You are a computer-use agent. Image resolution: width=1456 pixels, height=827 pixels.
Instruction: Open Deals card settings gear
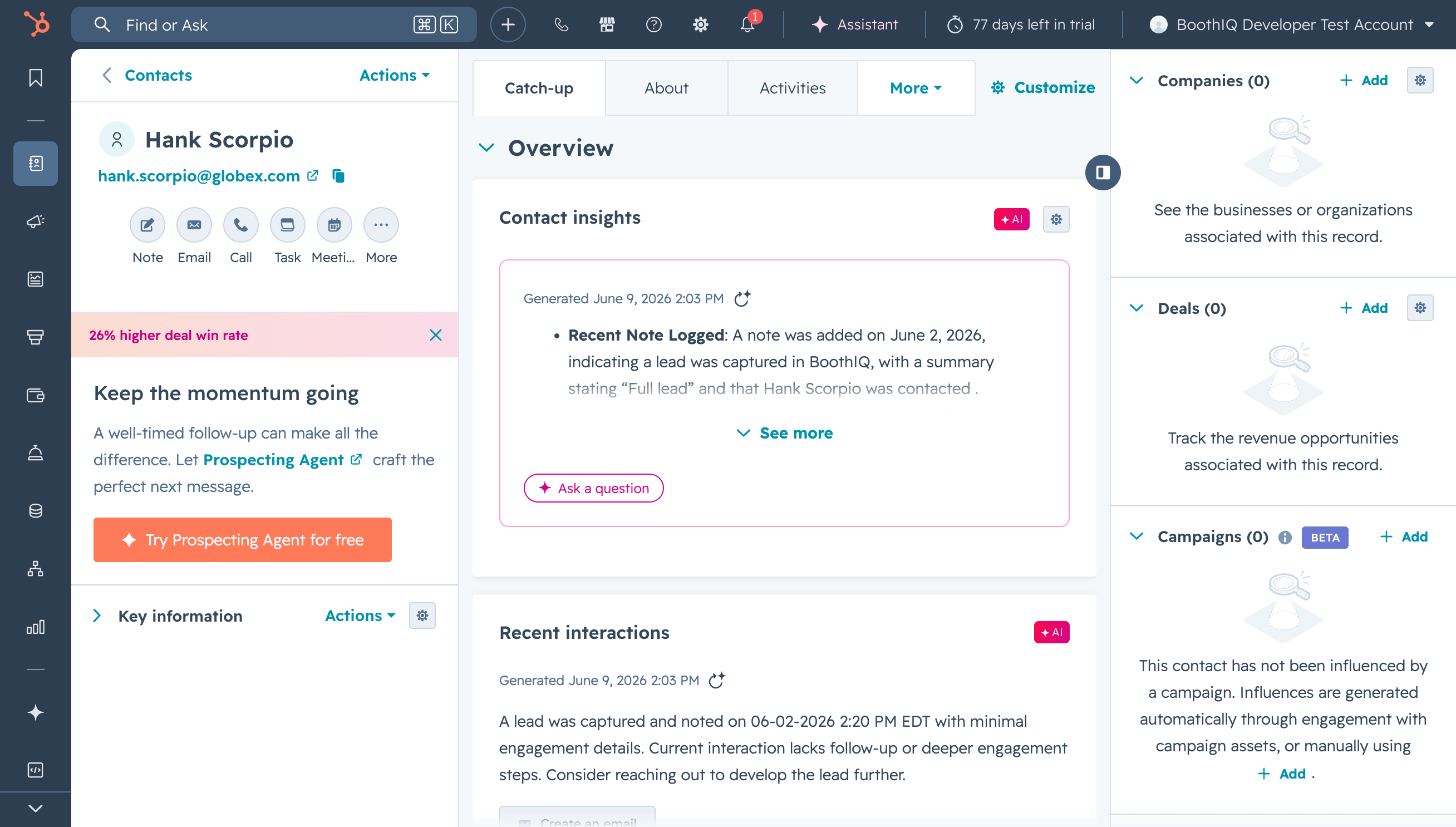(1420, 308)
